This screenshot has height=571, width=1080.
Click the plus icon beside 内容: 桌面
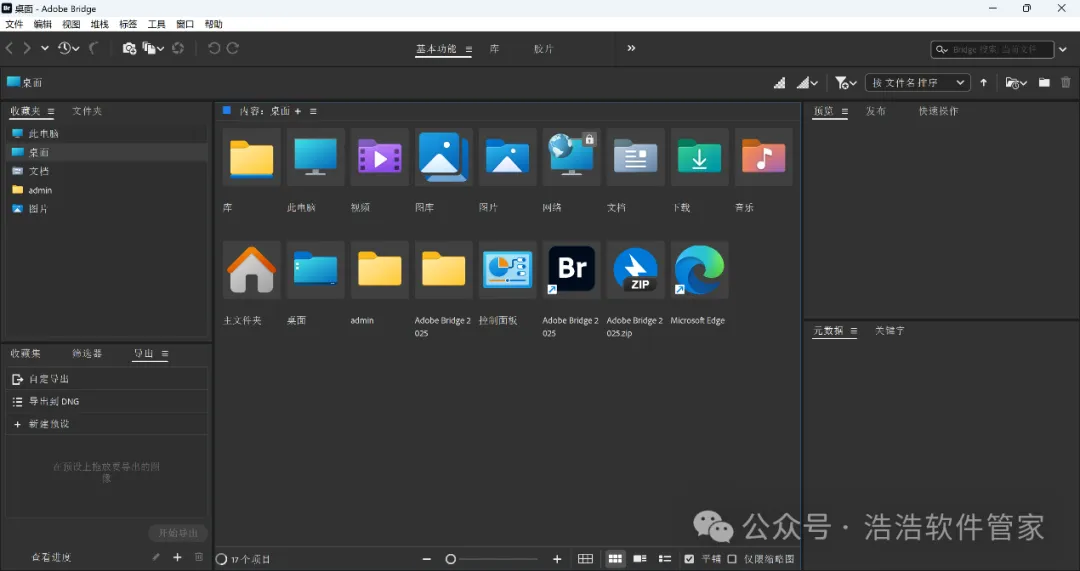[298, 111]
